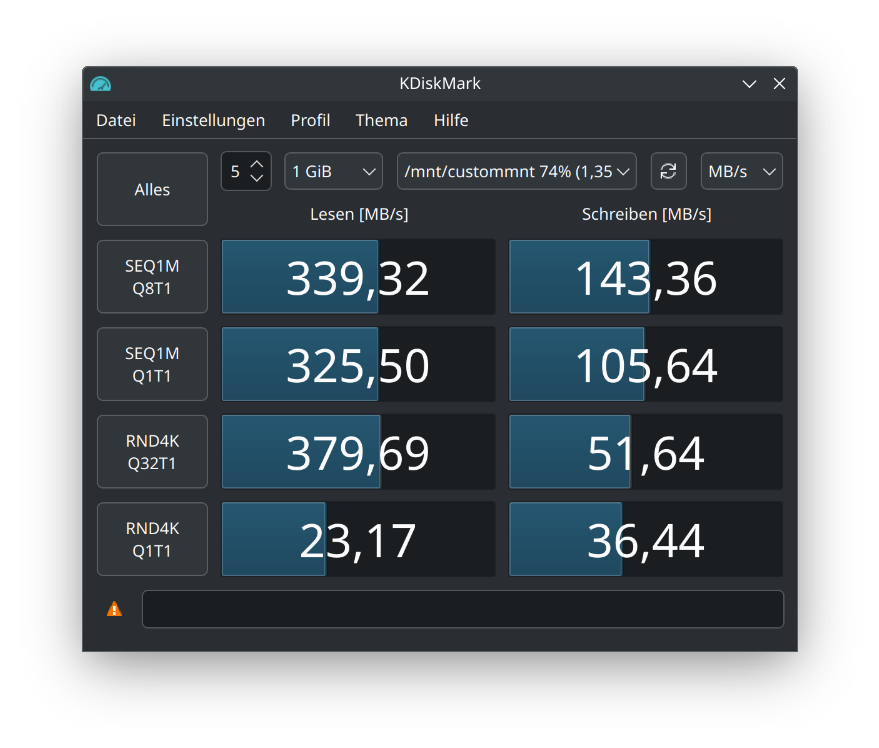Click the 143,36 write result bar
879x748 pixels.
click(x=646, y=276)
